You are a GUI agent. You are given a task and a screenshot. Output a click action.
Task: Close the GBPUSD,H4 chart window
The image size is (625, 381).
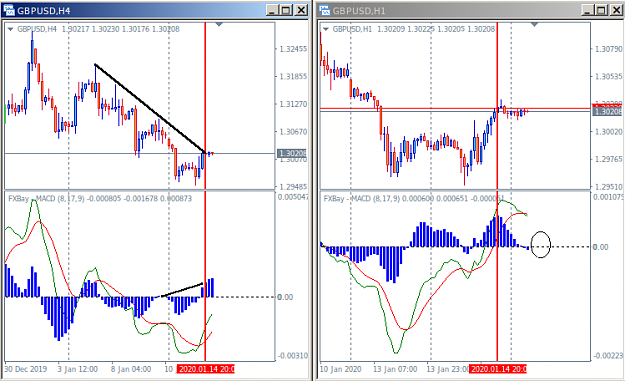point(301,10)
